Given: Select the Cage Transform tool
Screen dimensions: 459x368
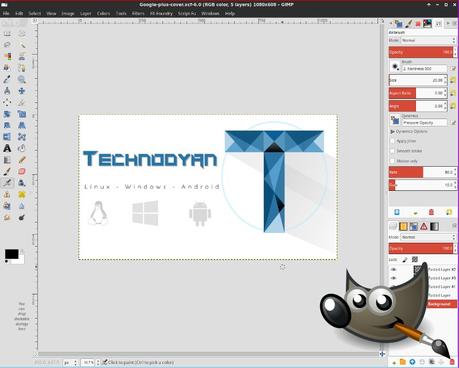Looking at the screenshot, I should pos(22,137).
